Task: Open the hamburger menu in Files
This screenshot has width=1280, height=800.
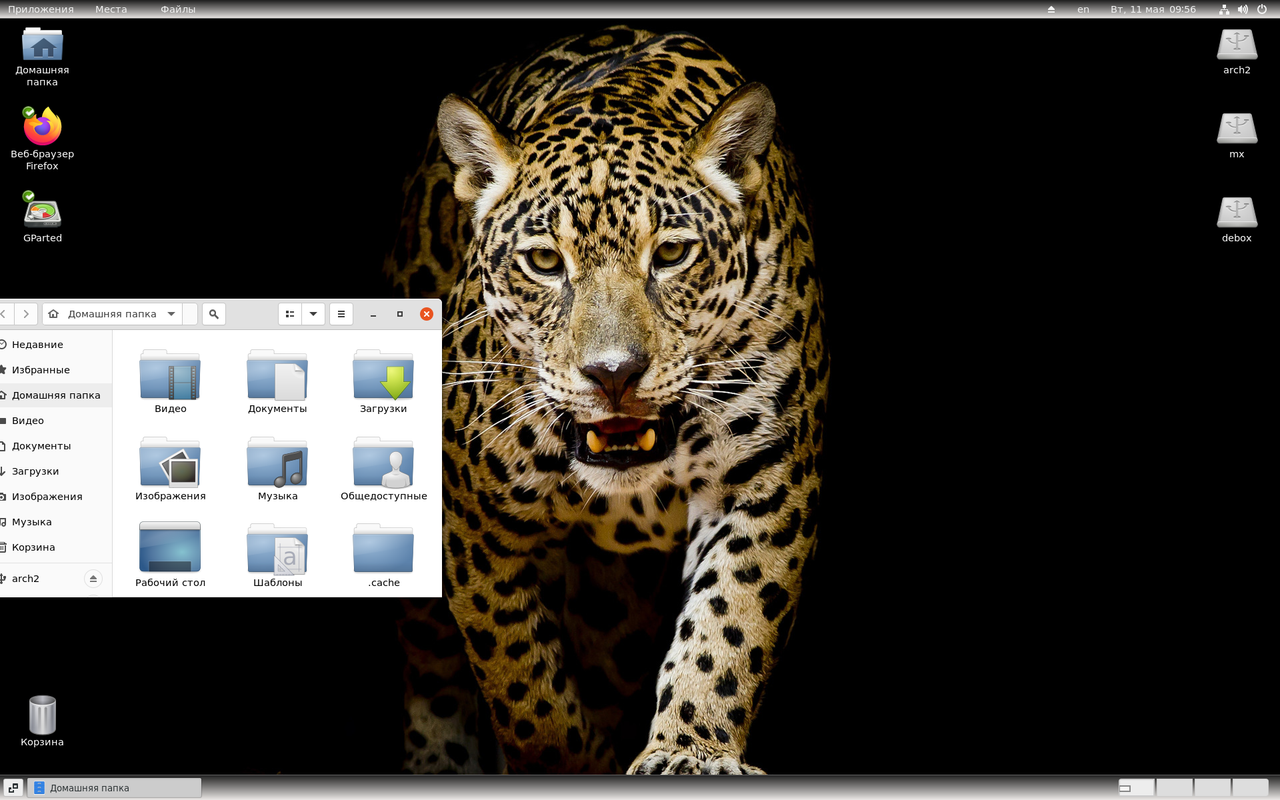Action: coord(341,314)
